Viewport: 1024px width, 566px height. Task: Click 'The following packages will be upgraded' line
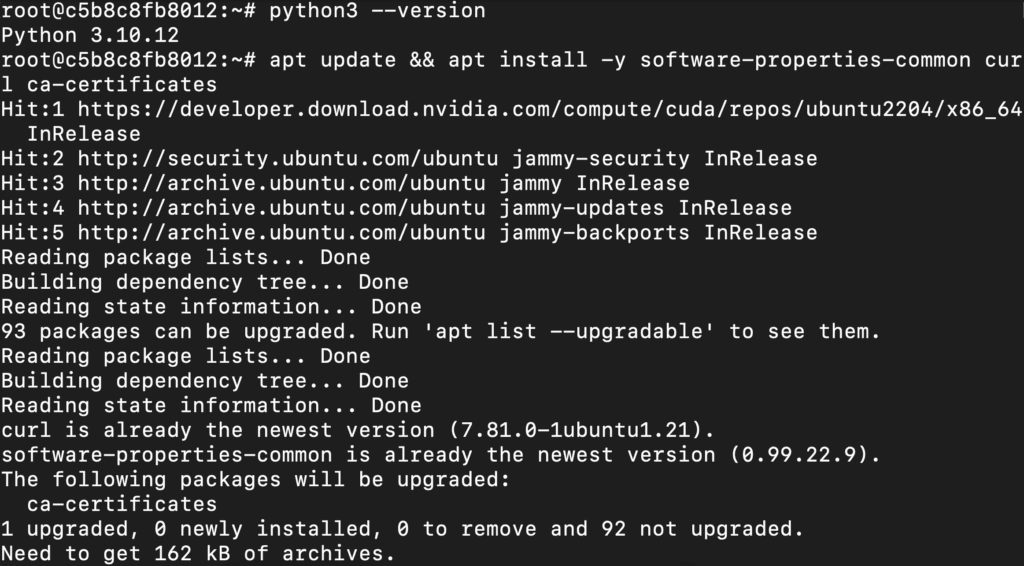point(255,480)
